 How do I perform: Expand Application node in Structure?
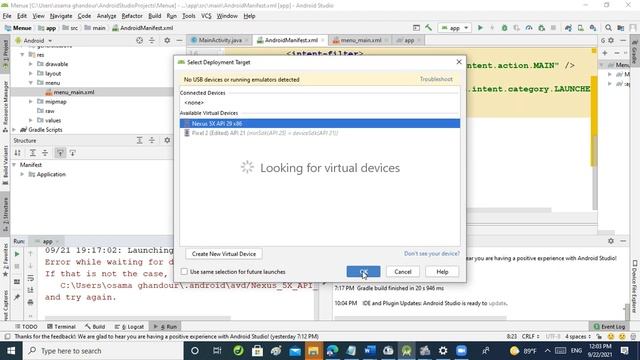coord(22,174)
